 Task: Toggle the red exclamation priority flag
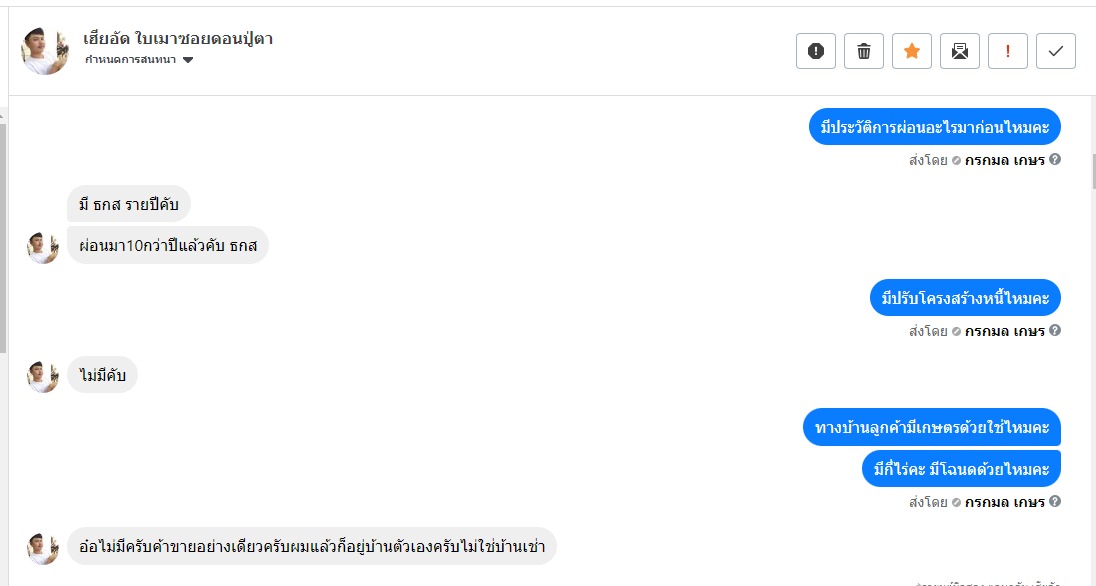[1008, 51]
